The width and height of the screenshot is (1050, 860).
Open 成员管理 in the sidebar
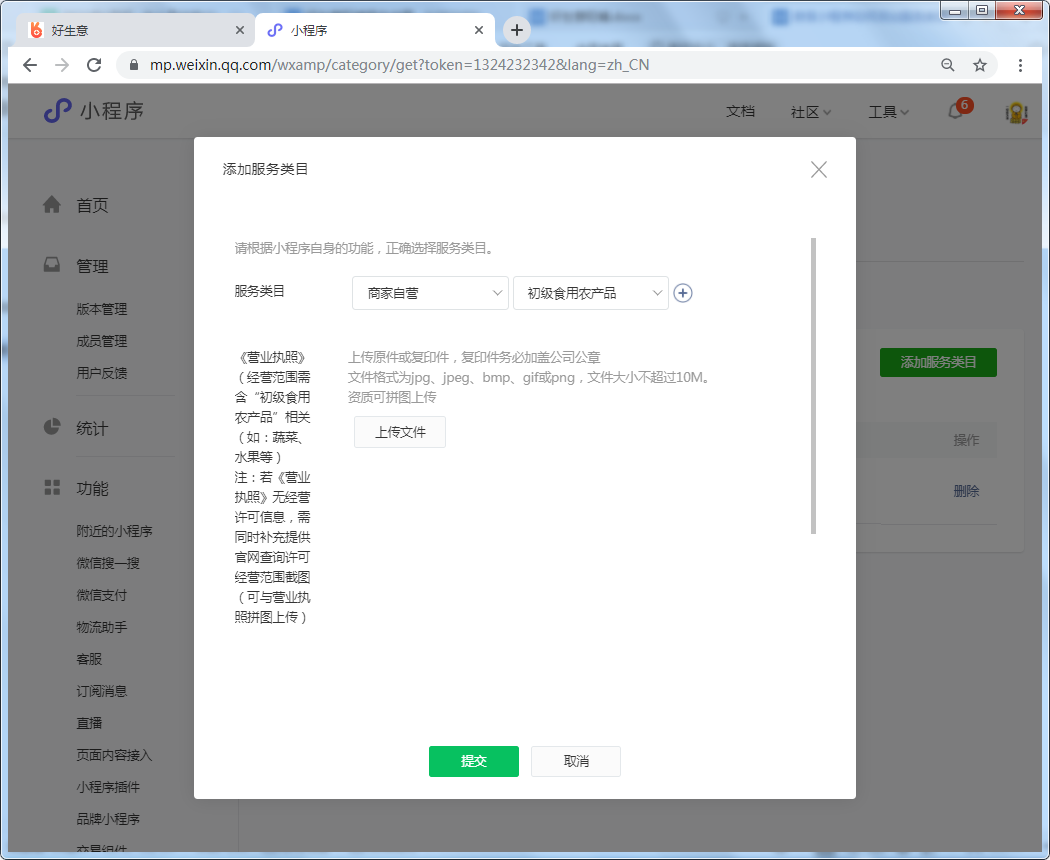pyautogui.click(x=102, y=341)
